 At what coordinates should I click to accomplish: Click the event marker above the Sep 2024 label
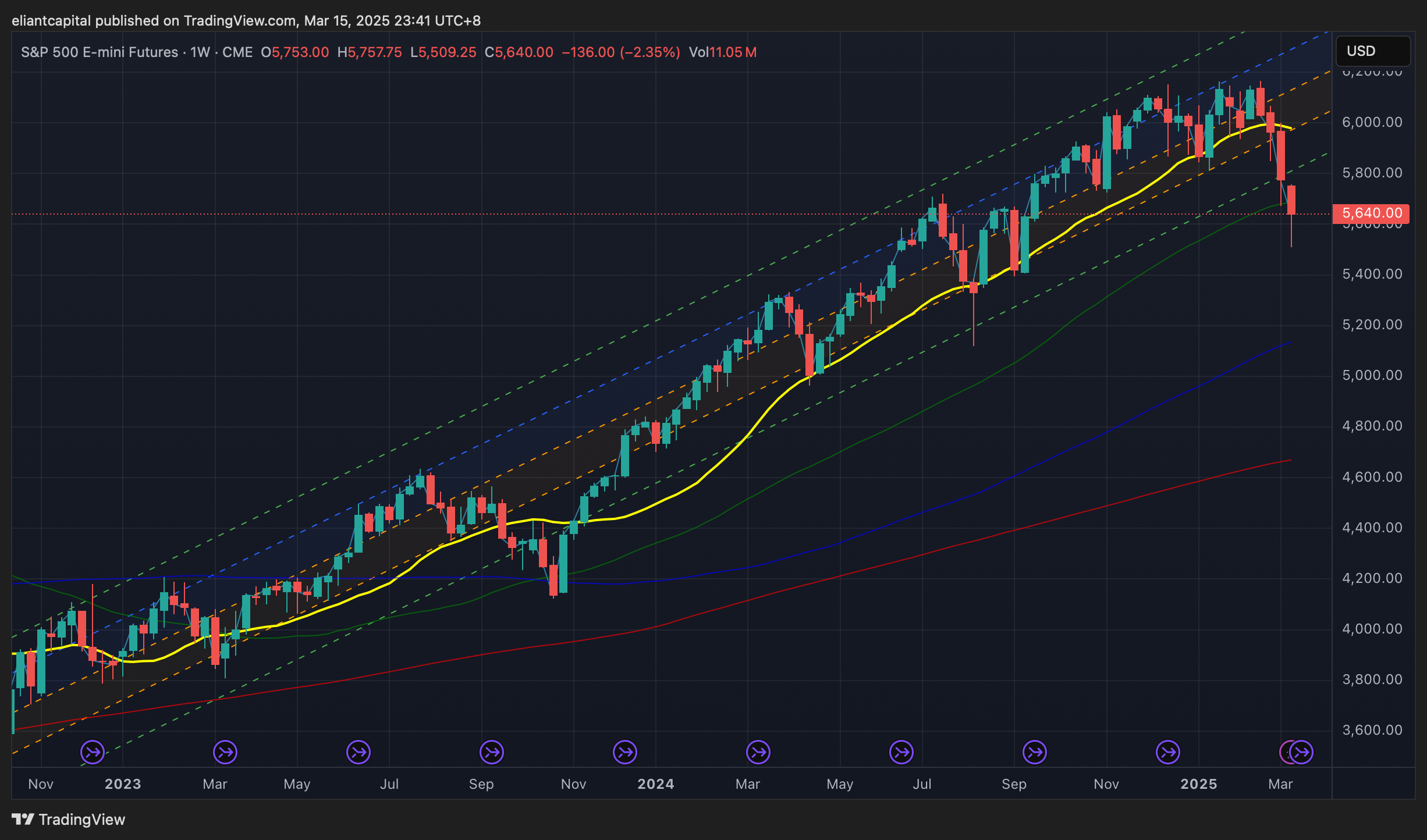pyautogui.click(x=1035, y=752)
